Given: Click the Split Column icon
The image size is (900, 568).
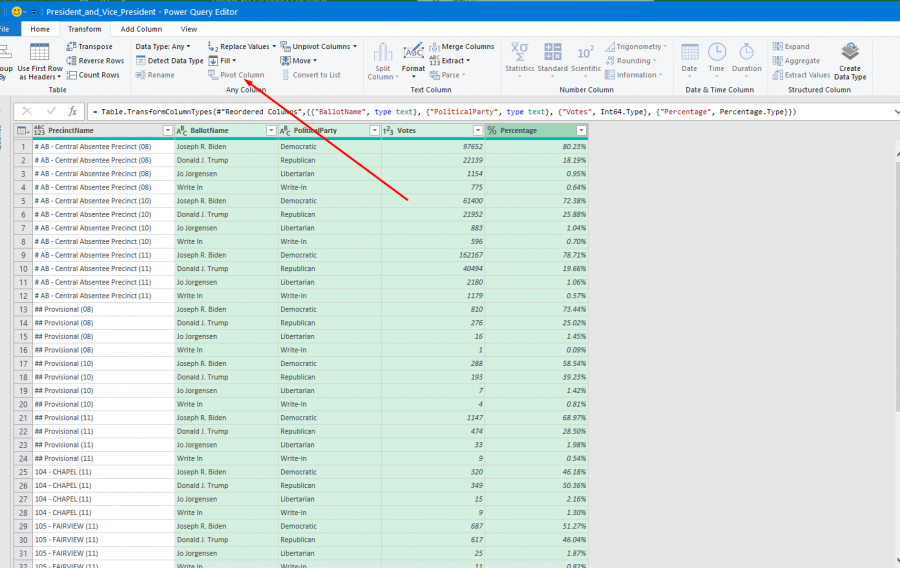Looking at the screenshot, I should pos(383,53).
